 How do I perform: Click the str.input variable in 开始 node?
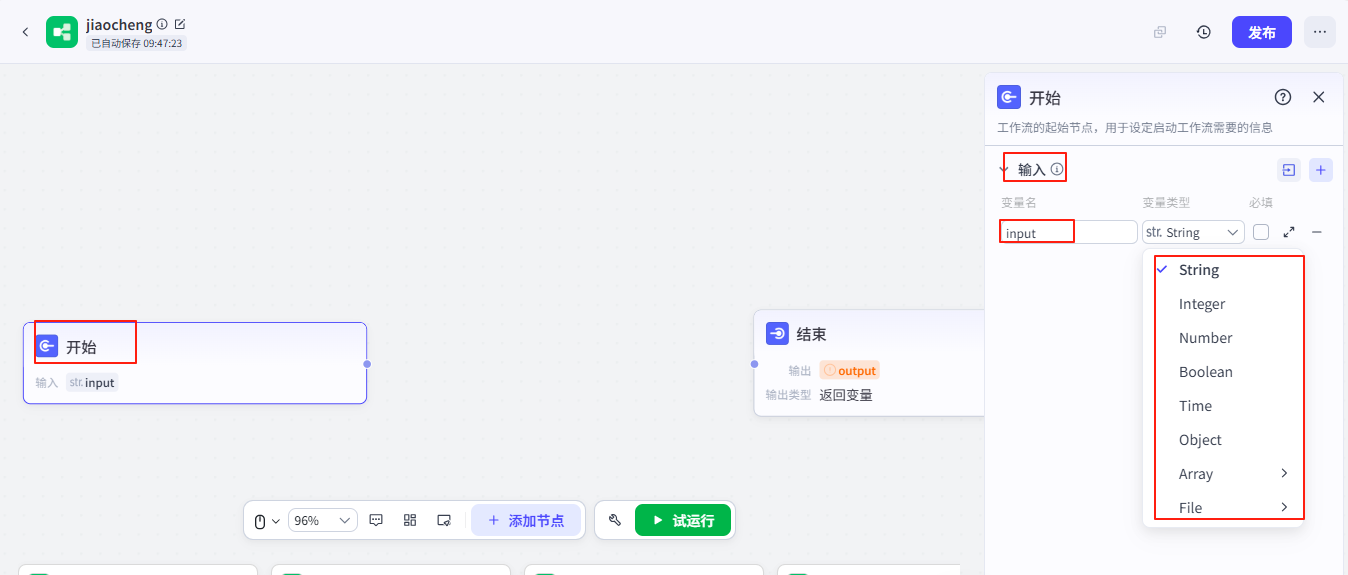92,382
